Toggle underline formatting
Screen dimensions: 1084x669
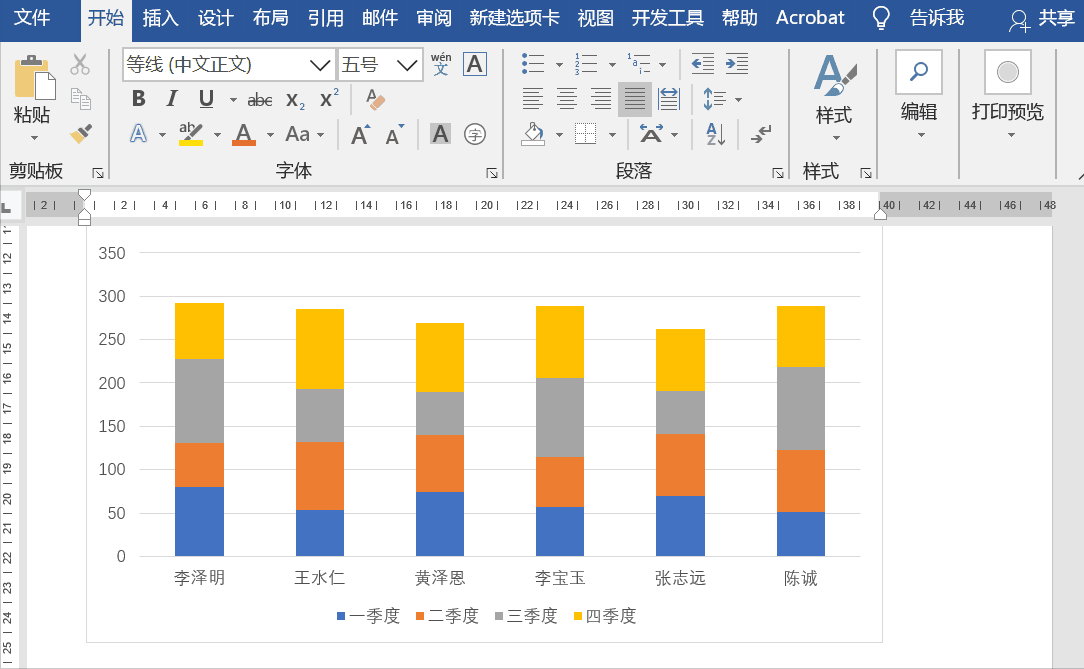206,97
